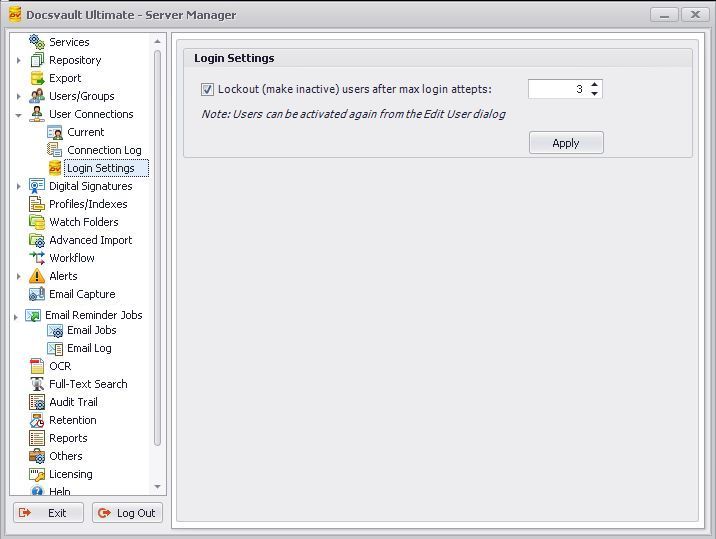Image resolution: width=716 pixels, height=539 pixels.
Task: Minimize the Server Manager window
Action: click(x=664, y=15)
